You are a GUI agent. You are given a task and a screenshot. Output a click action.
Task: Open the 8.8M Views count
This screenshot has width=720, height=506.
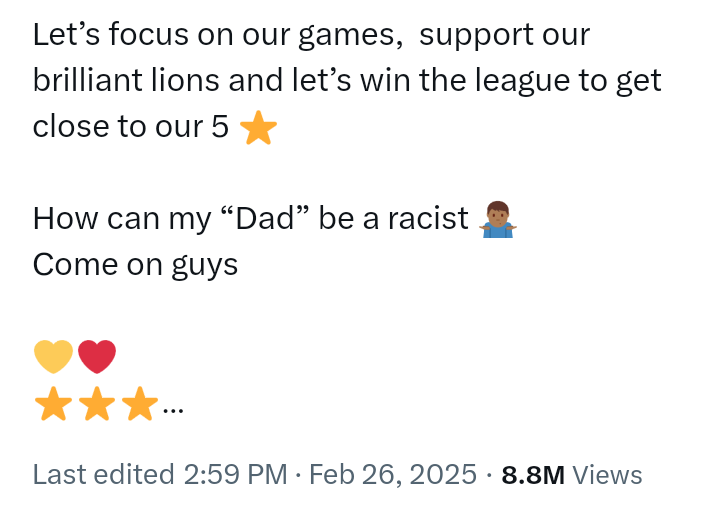[x=572, y=474]
